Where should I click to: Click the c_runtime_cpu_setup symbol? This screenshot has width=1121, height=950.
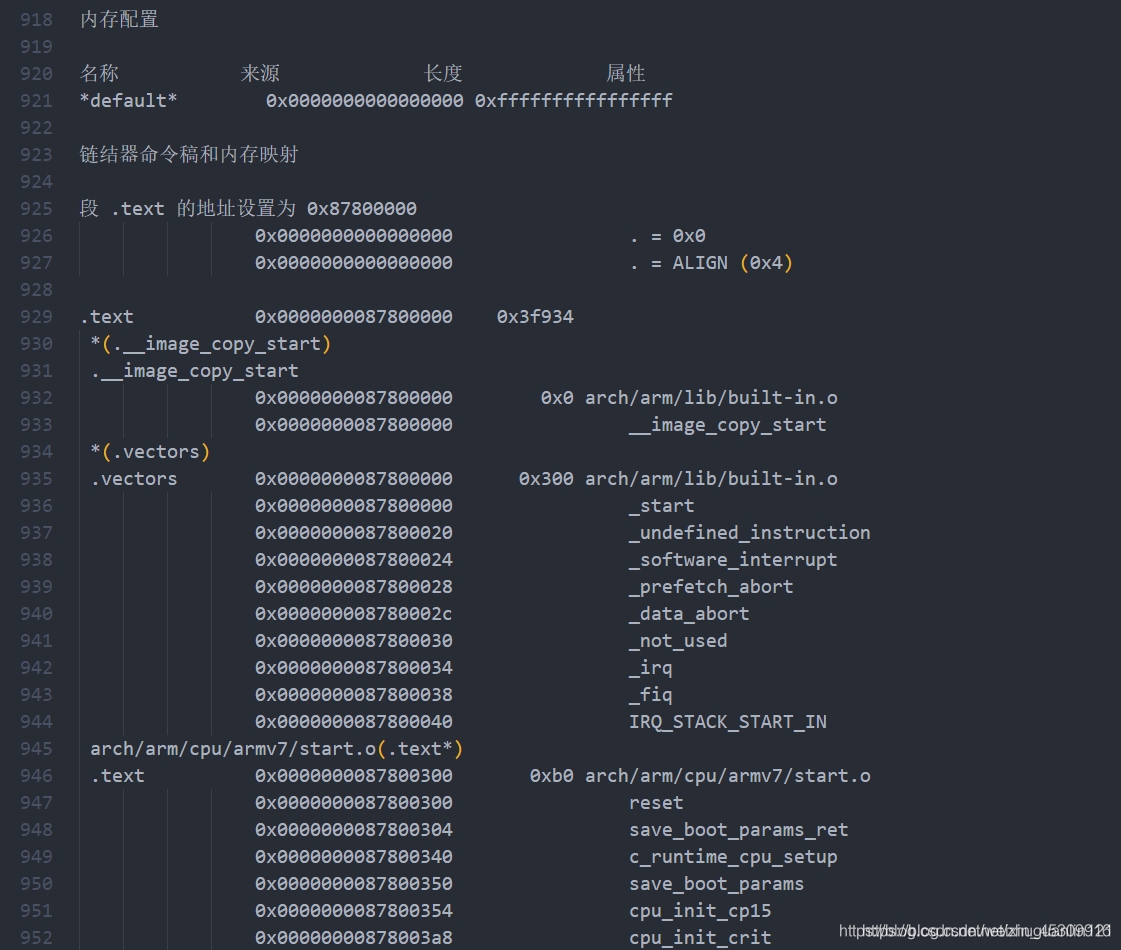click(x=734, y=858)
